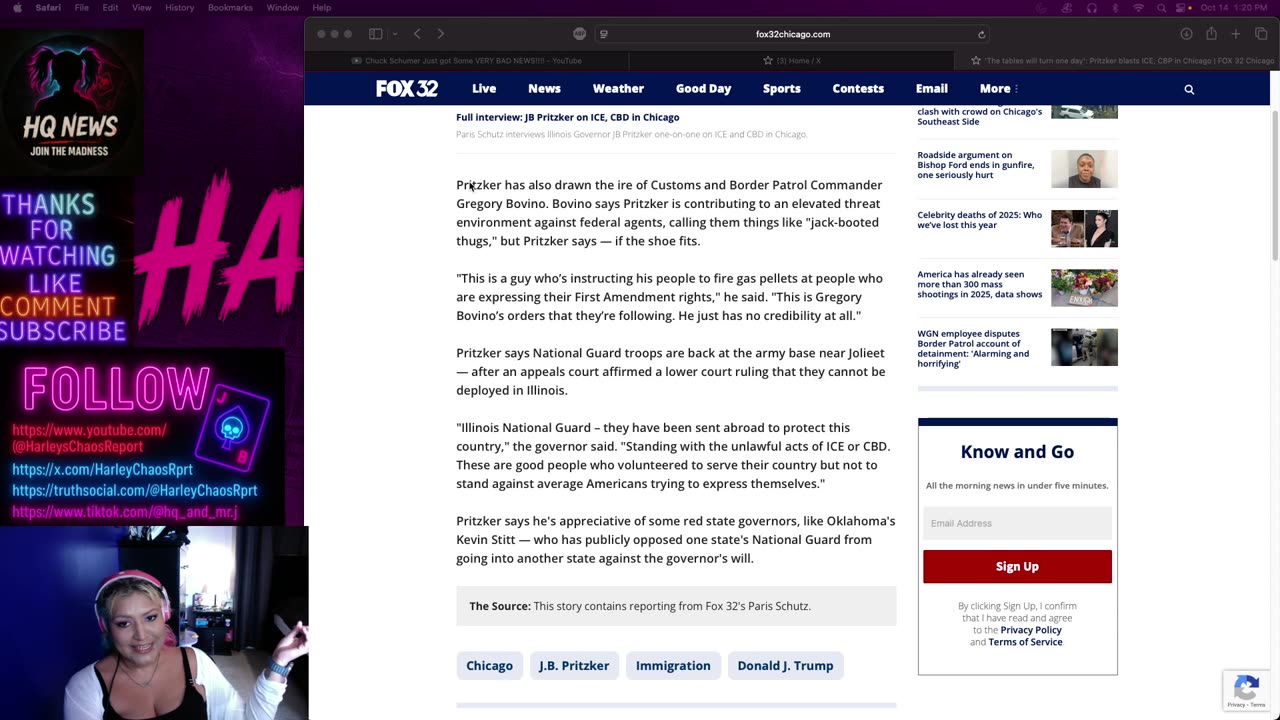Open the Sports nav item
Screen dimensions: 1280x720
pyautogui.click(x=782, y=89)
